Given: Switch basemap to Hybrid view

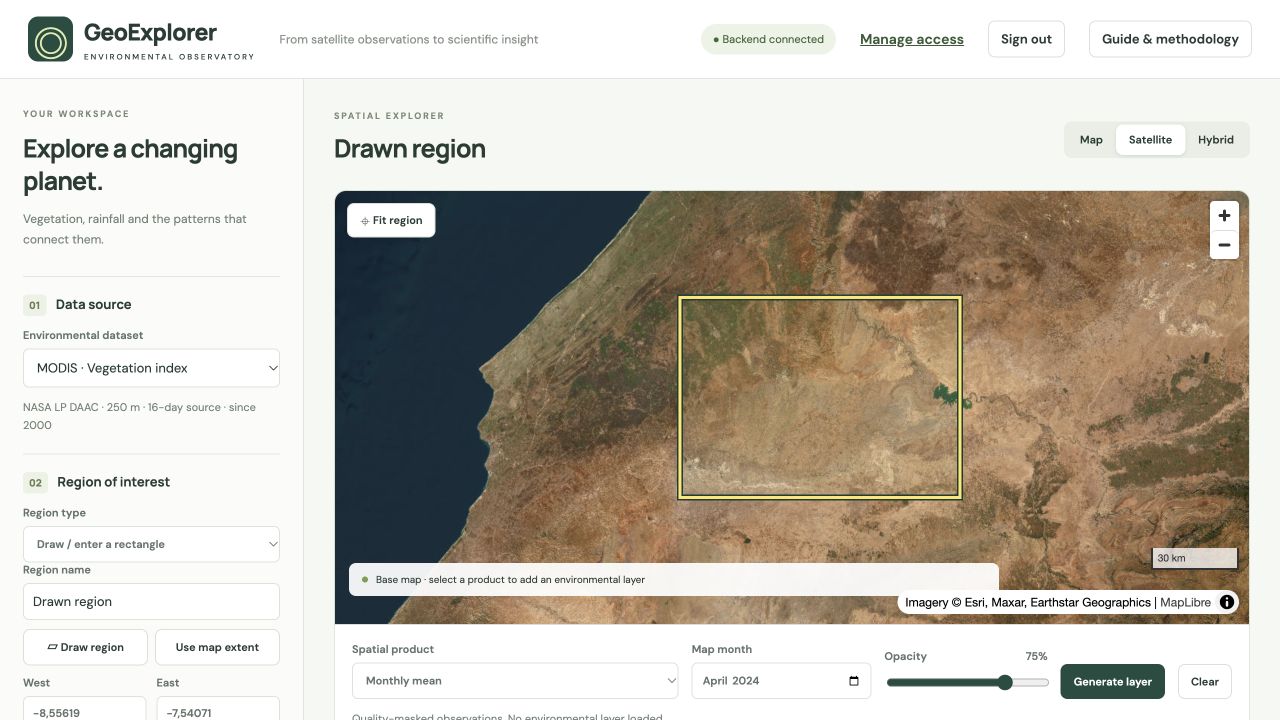Looking at the screenshot, I should tap(1216, 140).
